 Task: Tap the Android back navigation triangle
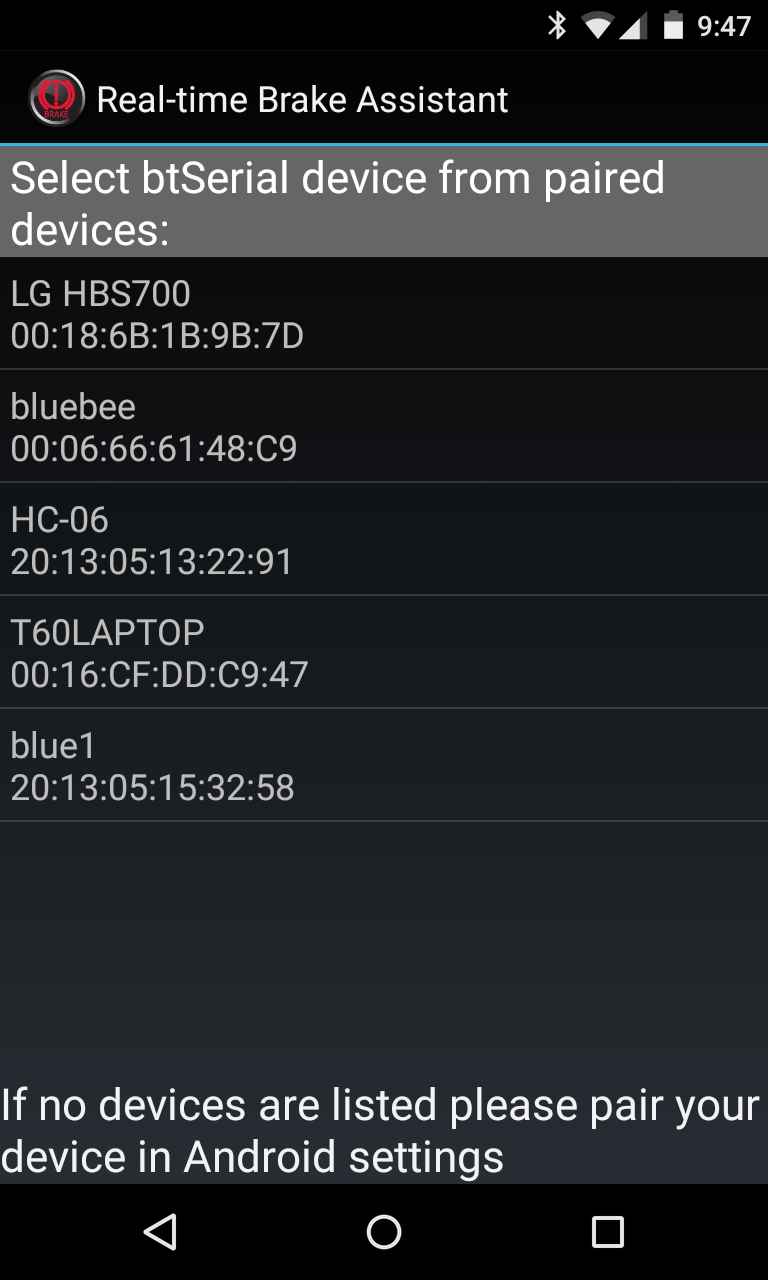[160, 1232]
